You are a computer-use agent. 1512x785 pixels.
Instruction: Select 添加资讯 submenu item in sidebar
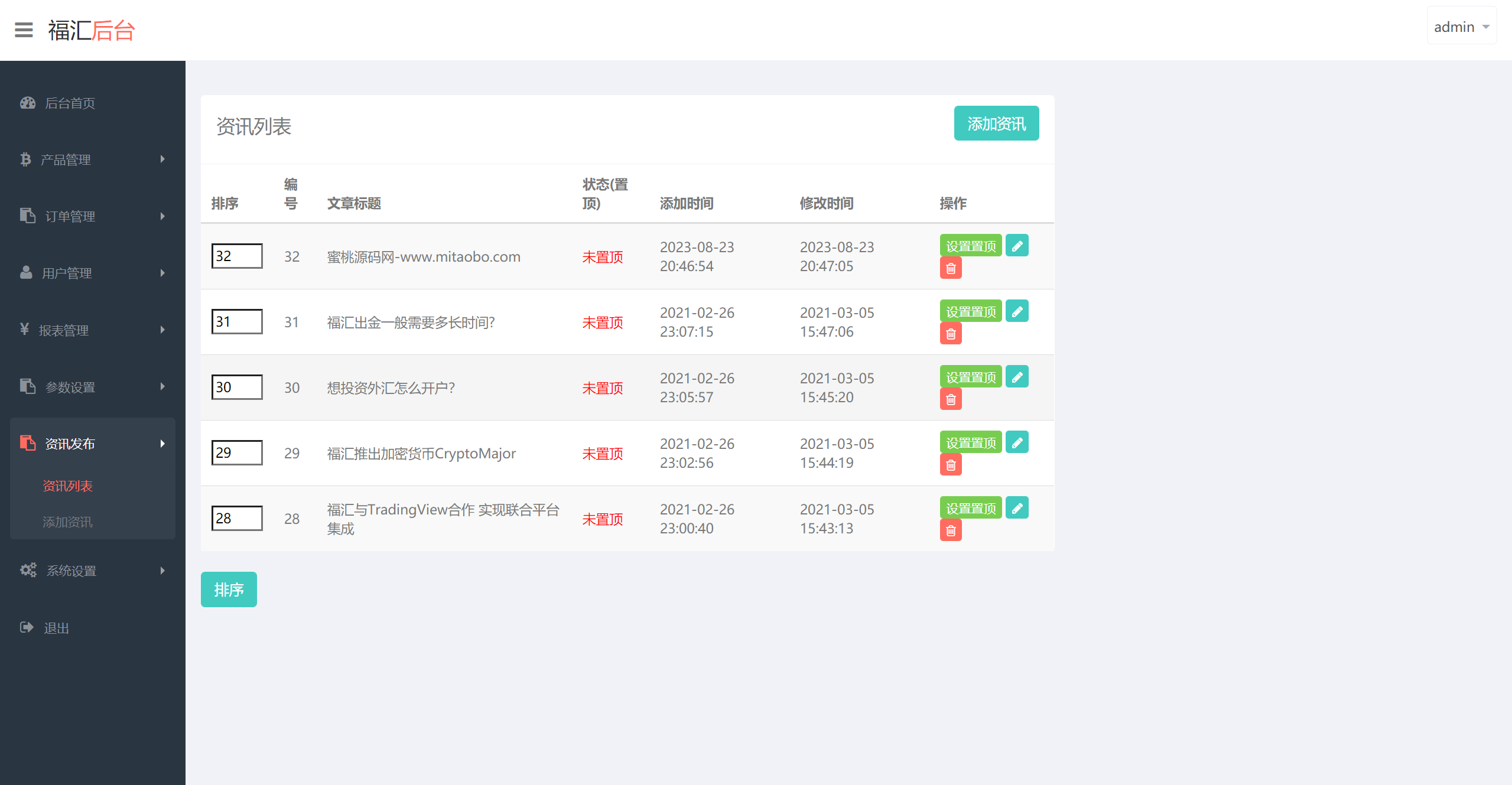67,522
